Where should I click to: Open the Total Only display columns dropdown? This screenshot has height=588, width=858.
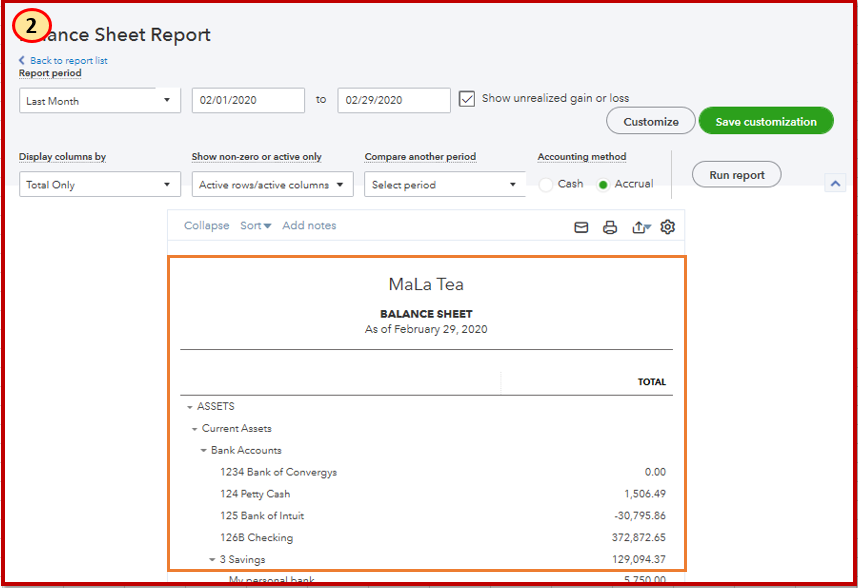(x=100, y=184)
